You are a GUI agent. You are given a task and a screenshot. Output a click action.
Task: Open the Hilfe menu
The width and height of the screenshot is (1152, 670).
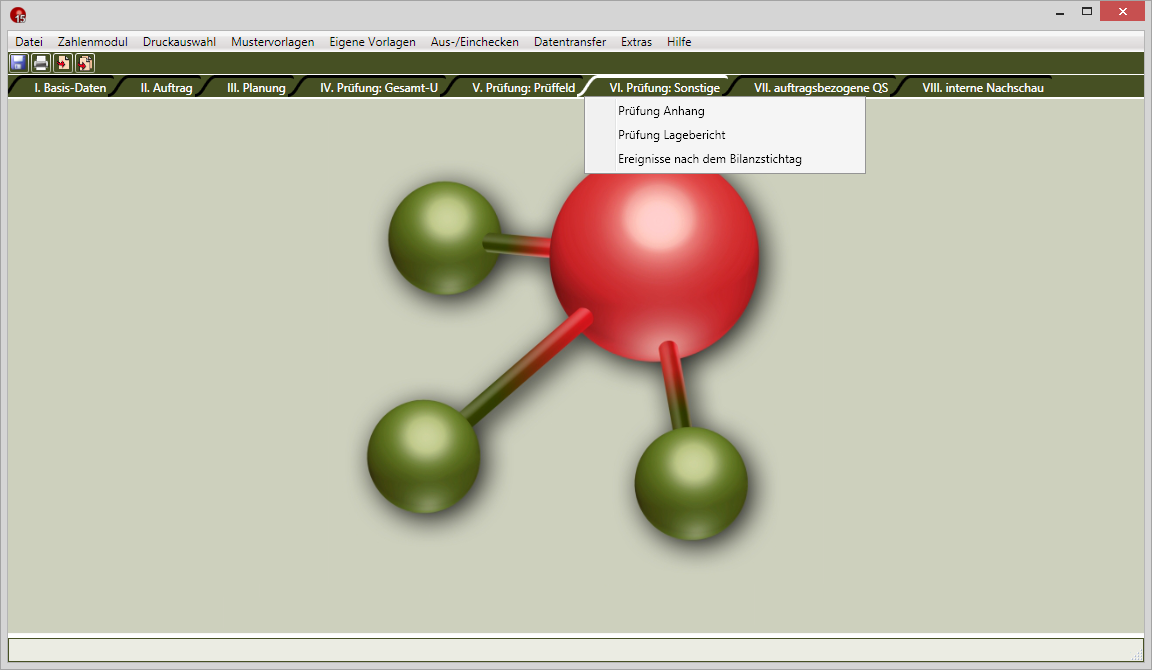point(679,42)
